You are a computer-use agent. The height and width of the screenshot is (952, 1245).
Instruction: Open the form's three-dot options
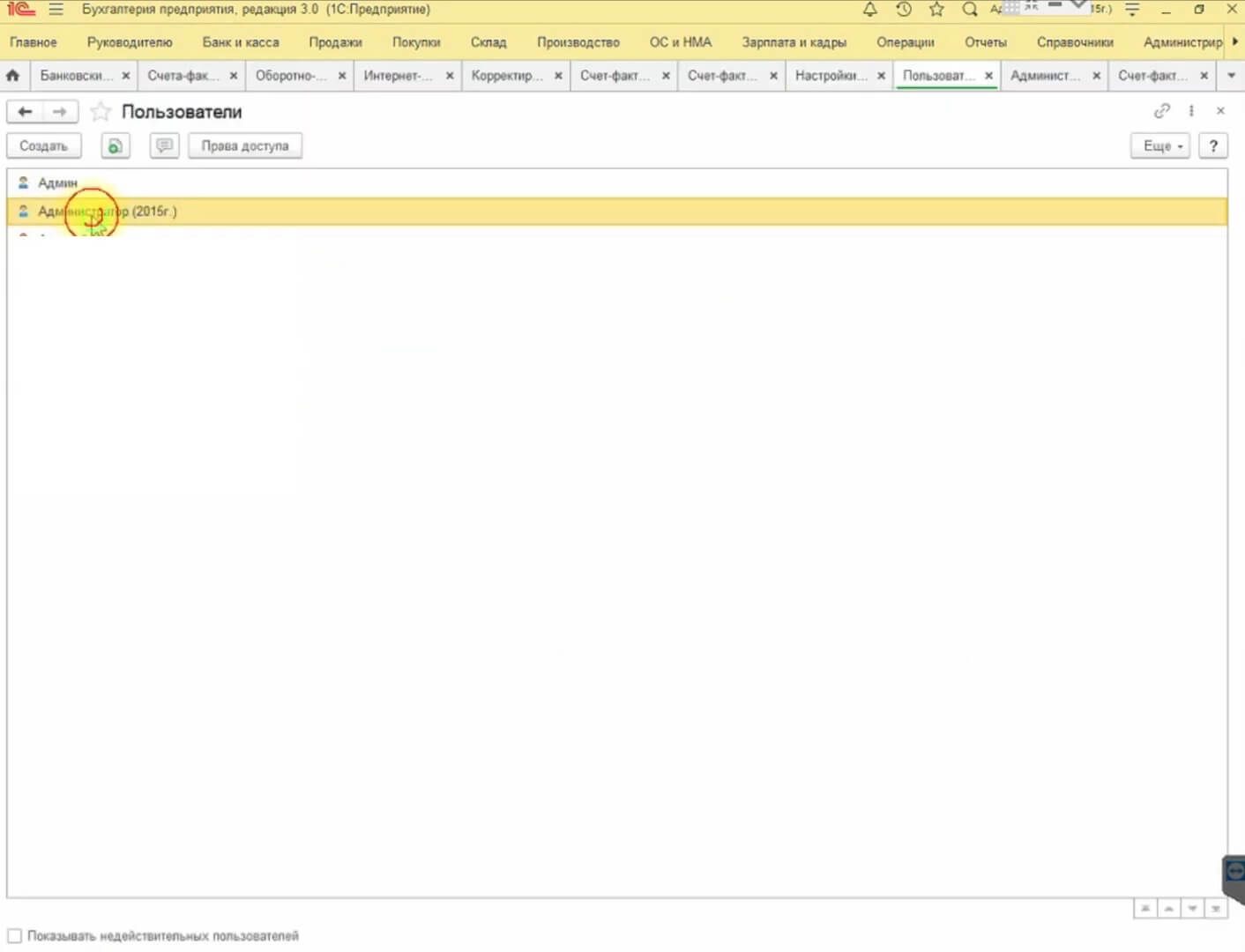tap(1191, 111)
